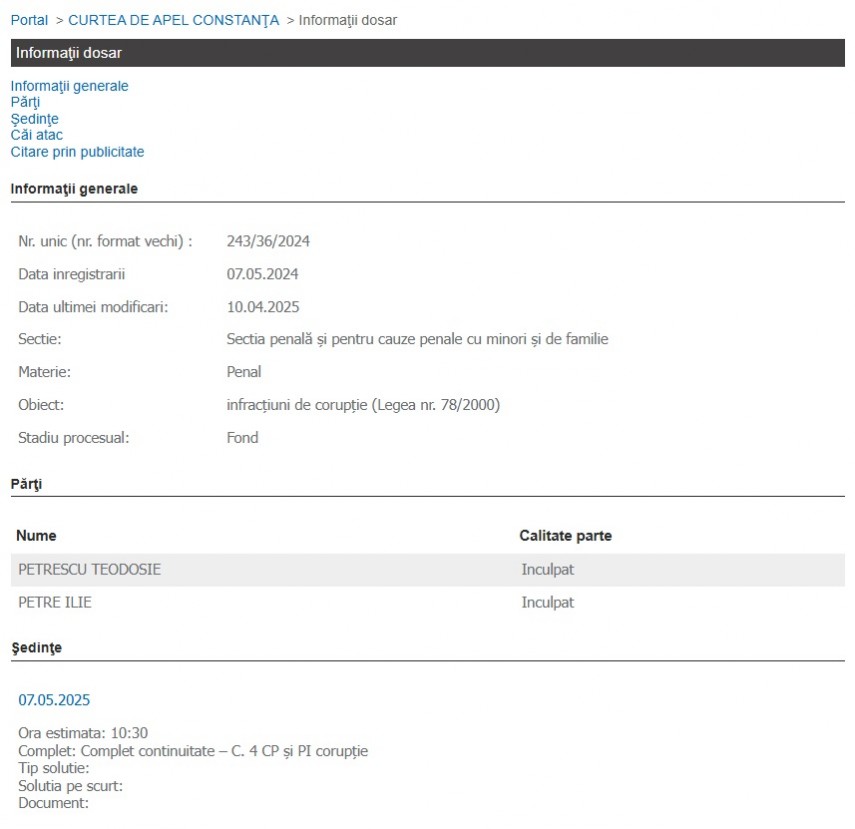Image resolution: width=855 pixels, height=829 pixels.
Task: Jump to Informații generale anchor link
Action: pos(69,86)
